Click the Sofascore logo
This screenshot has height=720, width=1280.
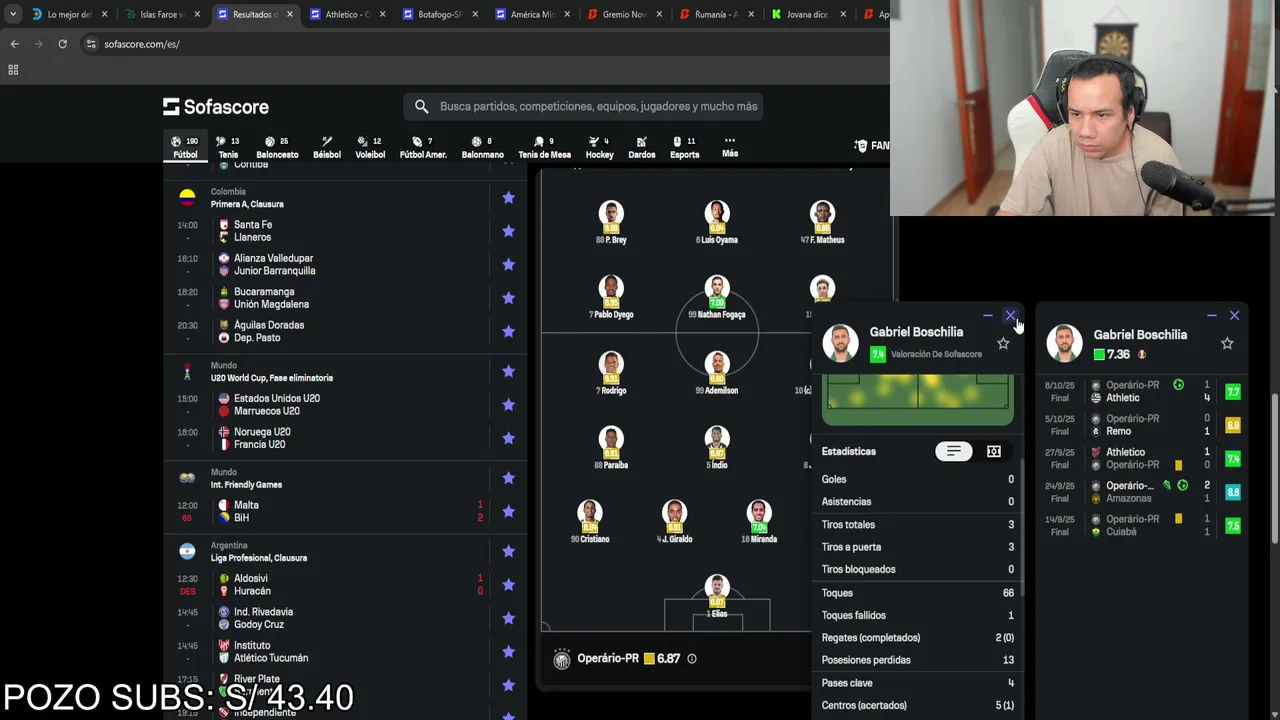click(x=216, y=107)
